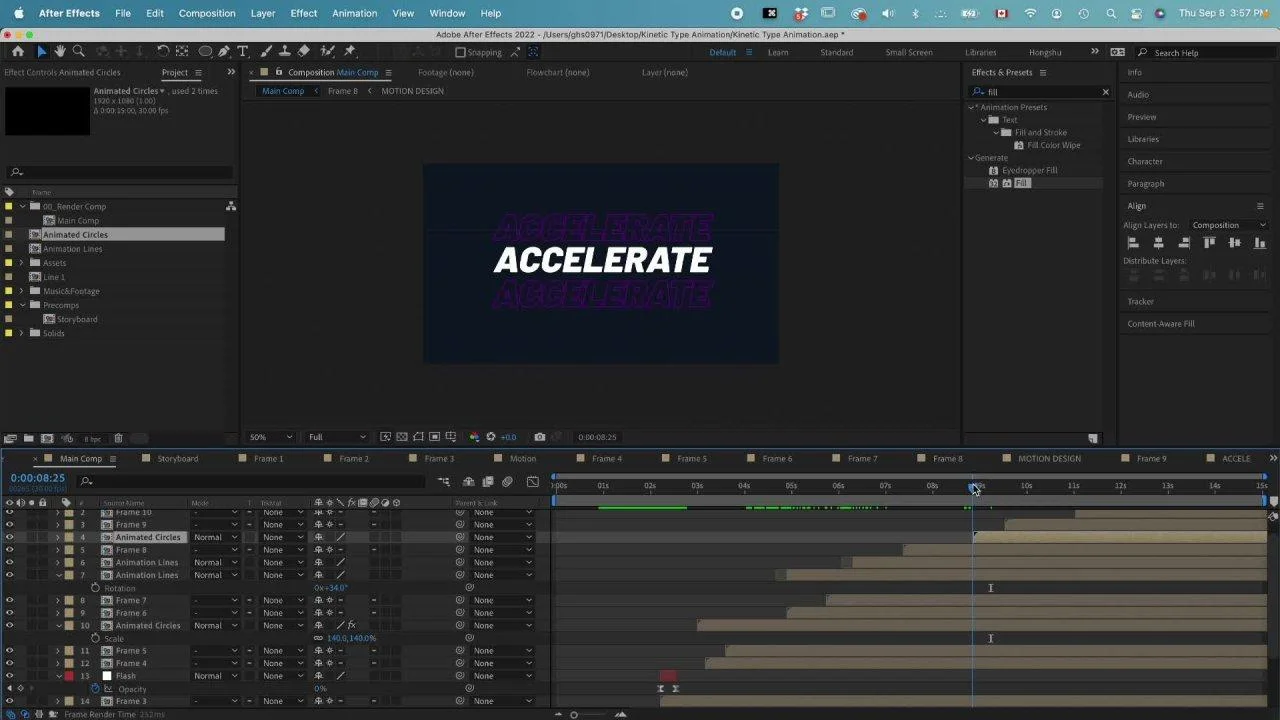Click the motion blur icon in timeline
The image size is (1280, 720).
click(508, 481)
